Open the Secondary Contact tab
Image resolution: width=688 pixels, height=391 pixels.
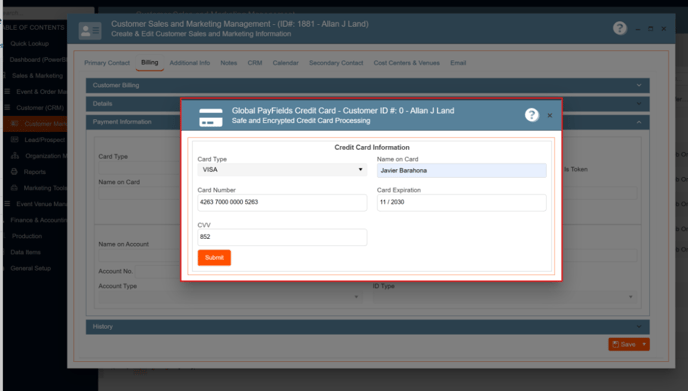click(x=336, y=63)
